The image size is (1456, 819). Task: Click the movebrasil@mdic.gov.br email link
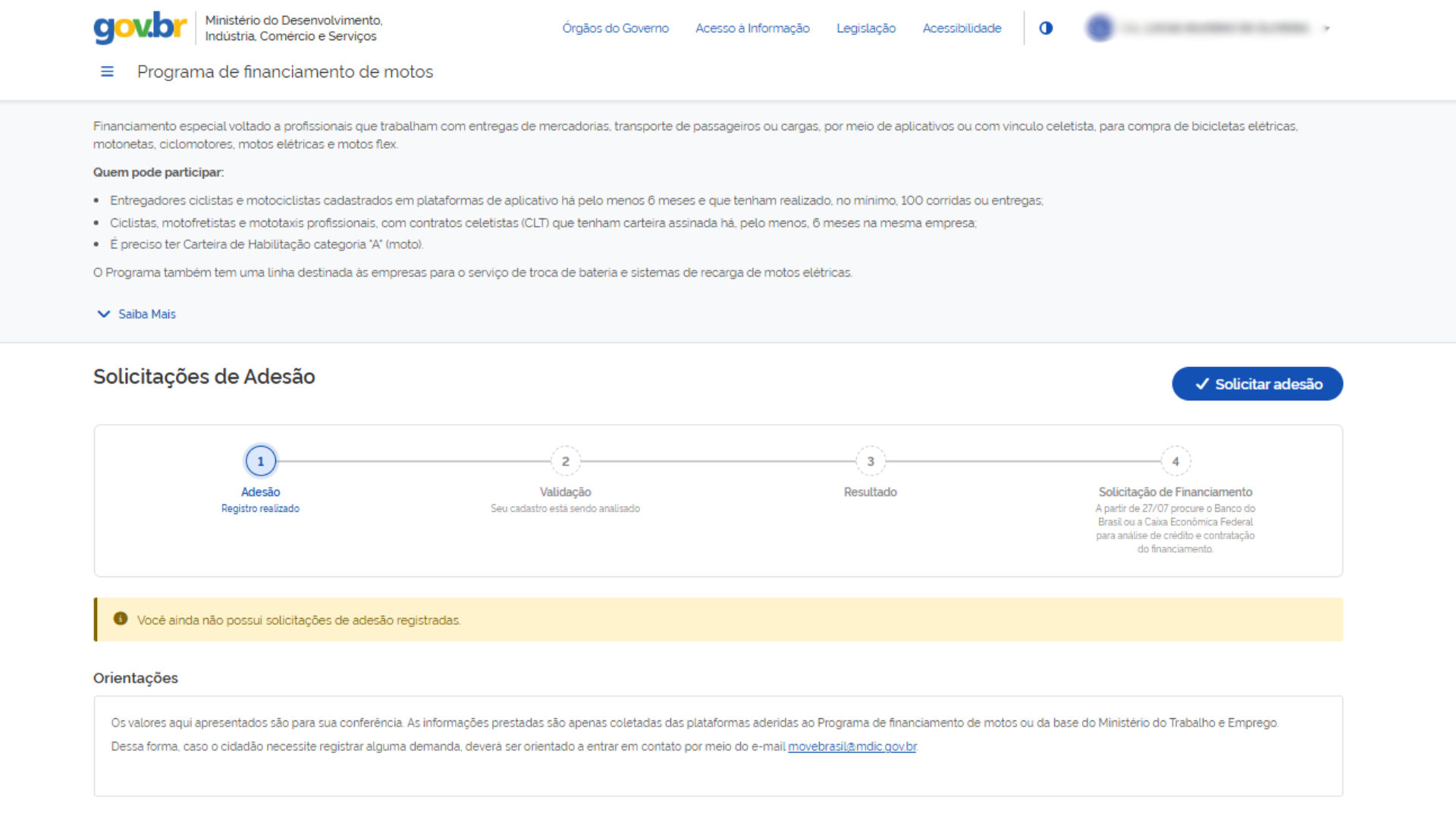852,746
